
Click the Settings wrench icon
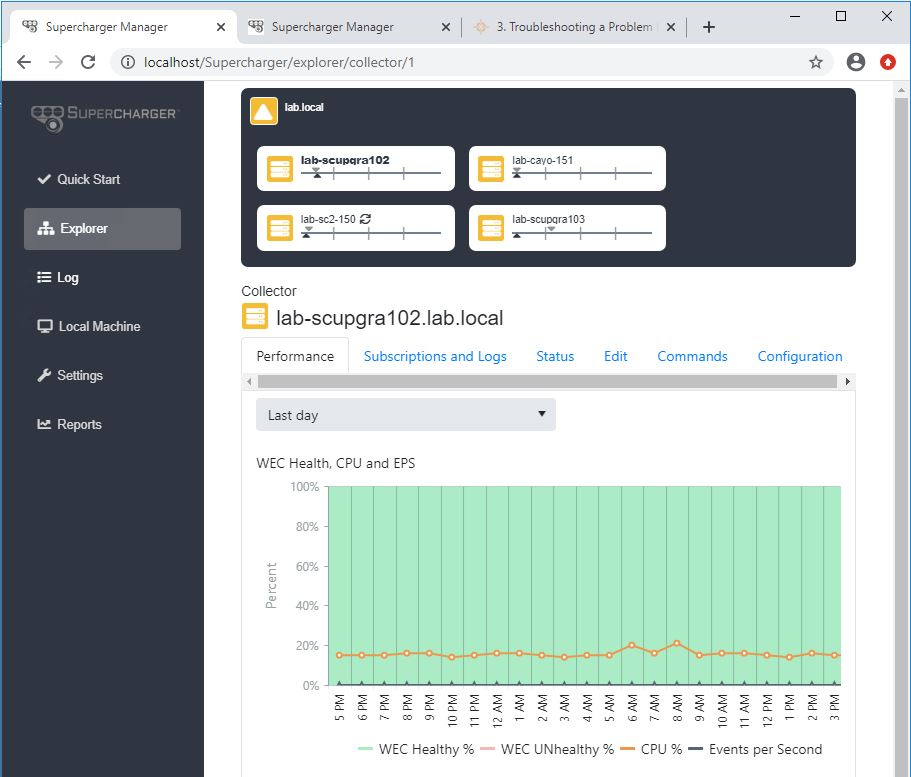(44, 375)
